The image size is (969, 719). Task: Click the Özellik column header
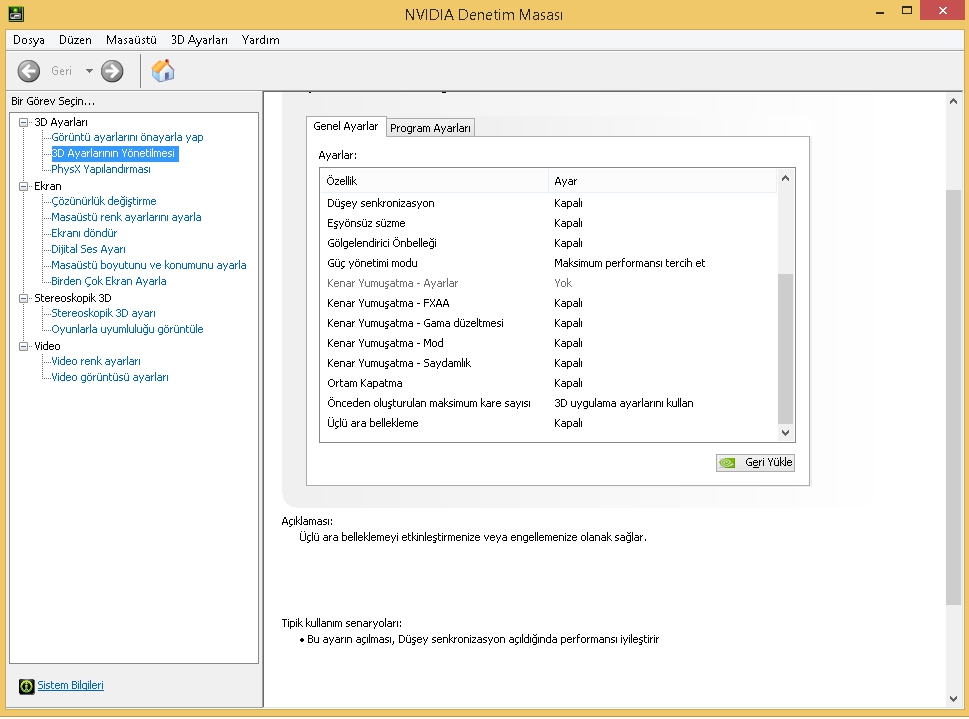tap(434, 181)
